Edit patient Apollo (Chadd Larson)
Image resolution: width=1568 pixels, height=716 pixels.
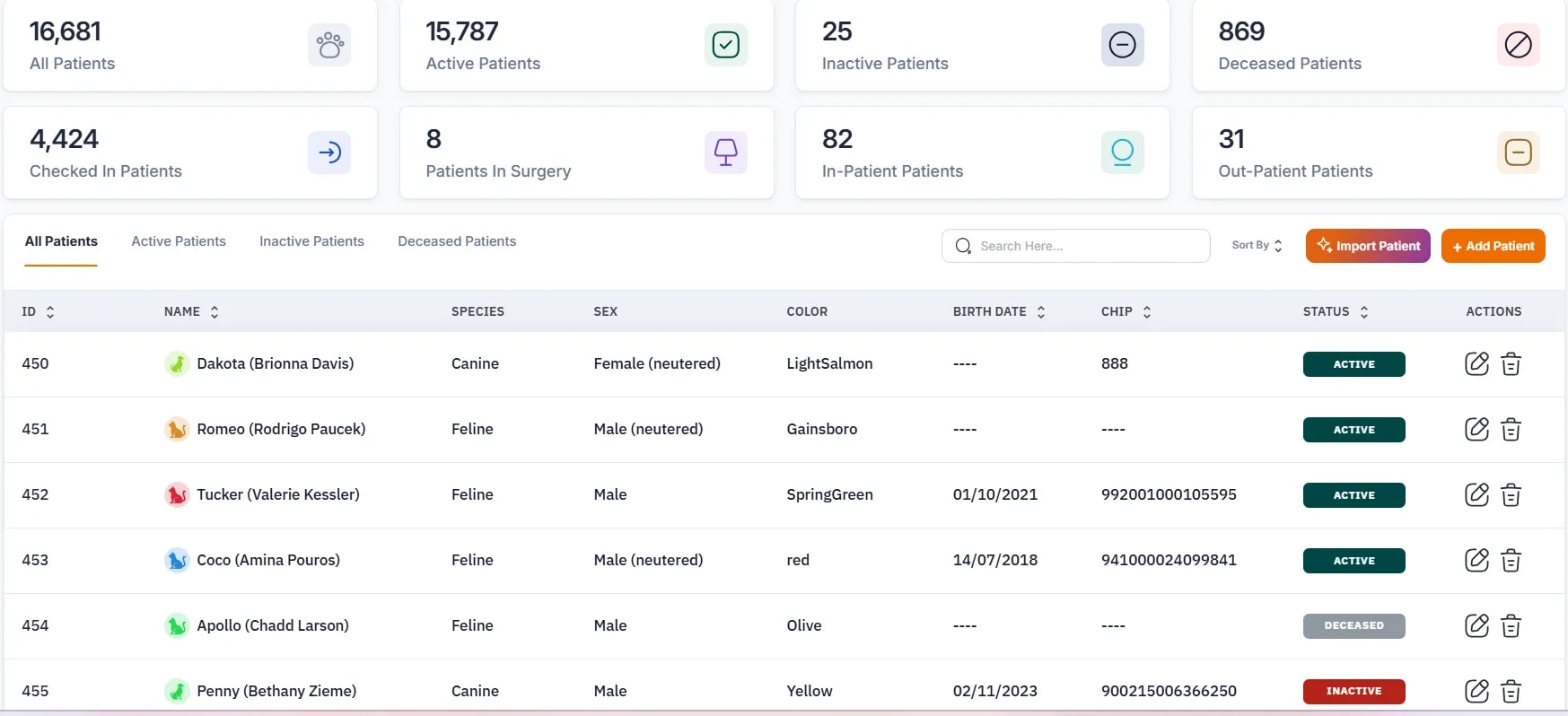click(1476, 625)
